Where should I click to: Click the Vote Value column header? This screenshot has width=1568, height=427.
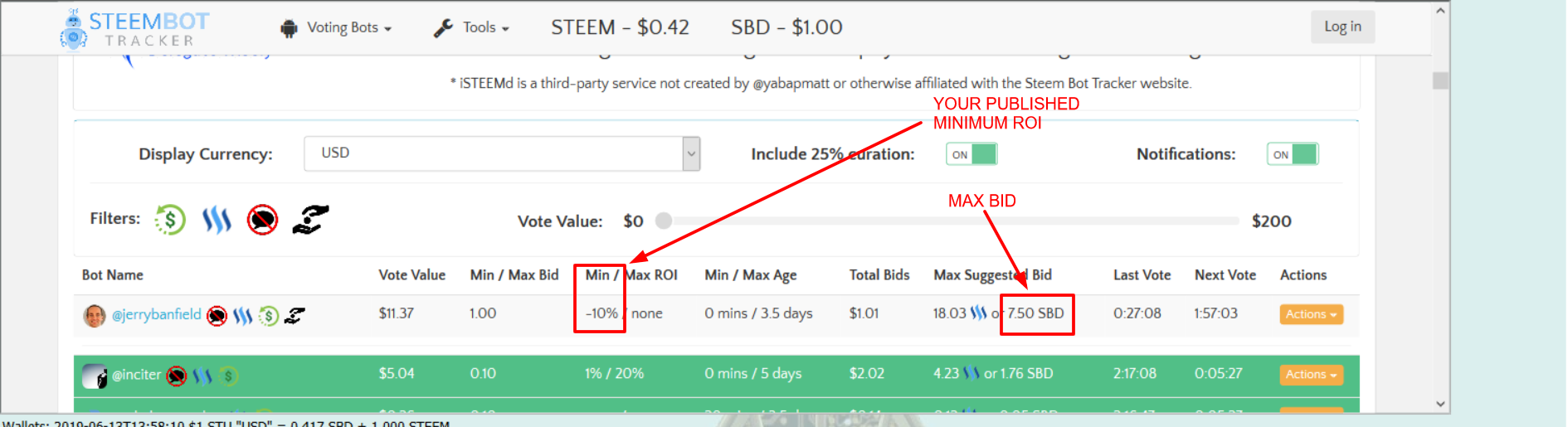click(412, 275)
